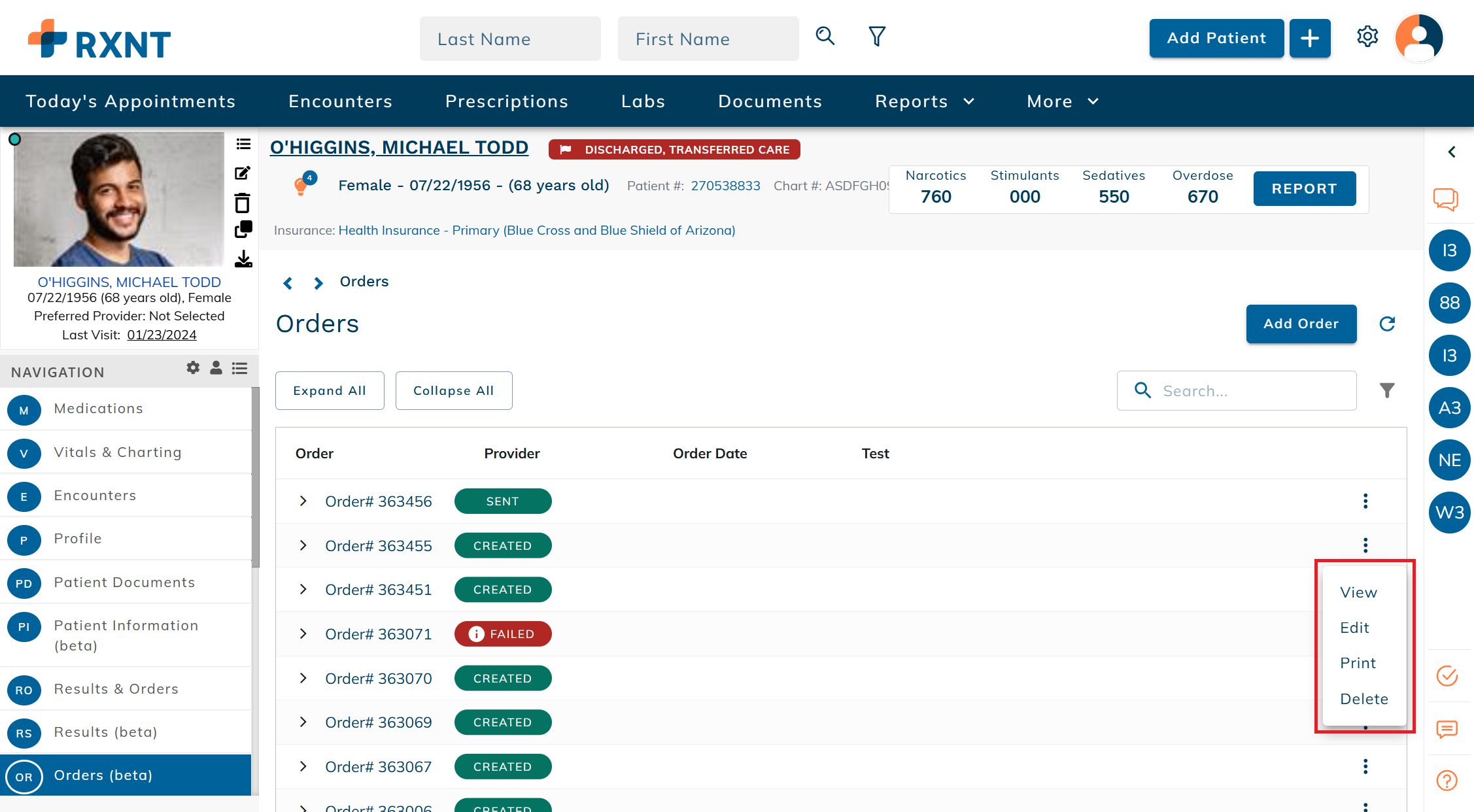Open the help question mark icon

point(1447,780)
